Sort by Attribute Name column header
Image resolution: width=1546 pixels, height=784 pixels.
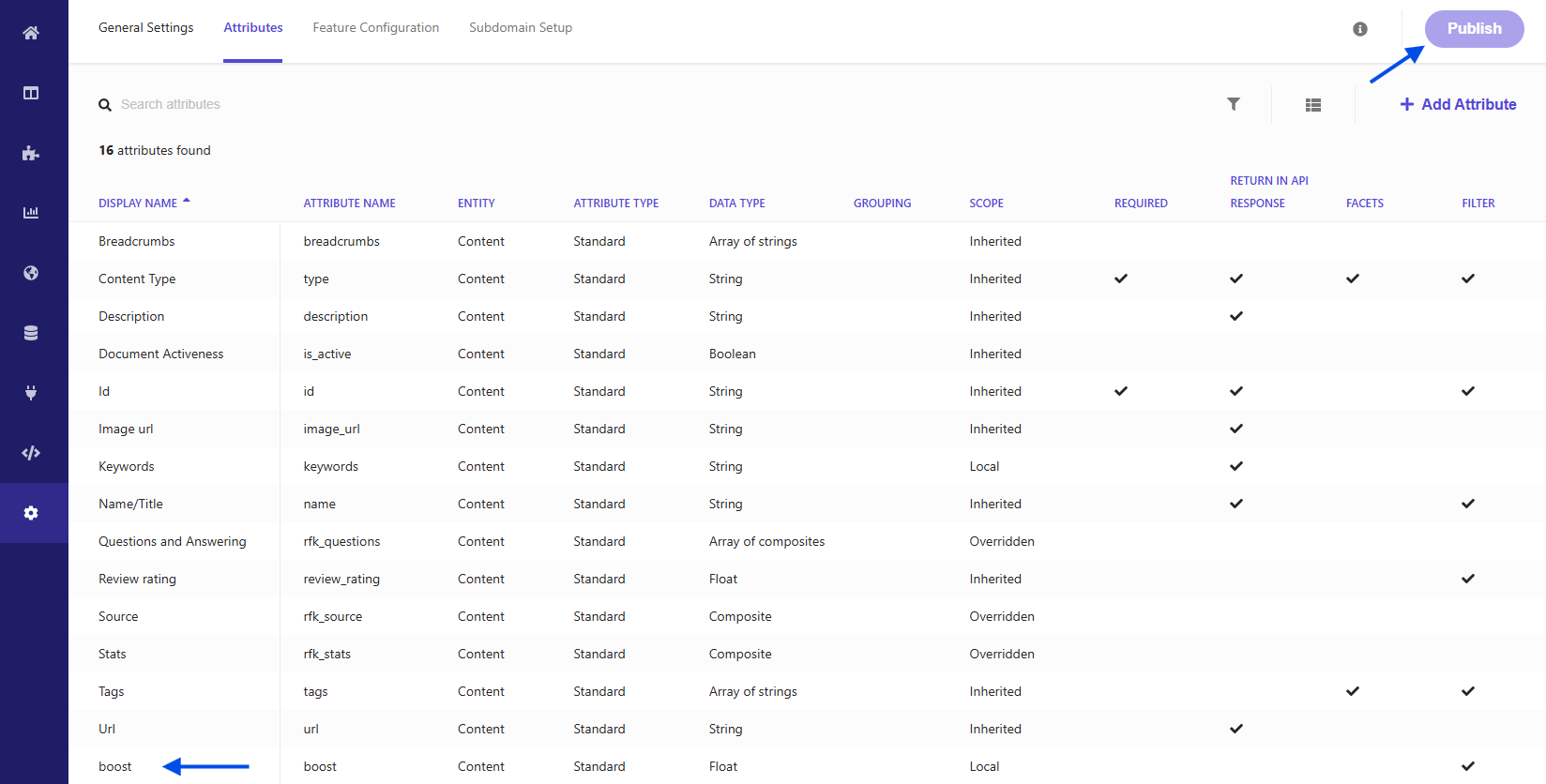(x=349, y=203)
